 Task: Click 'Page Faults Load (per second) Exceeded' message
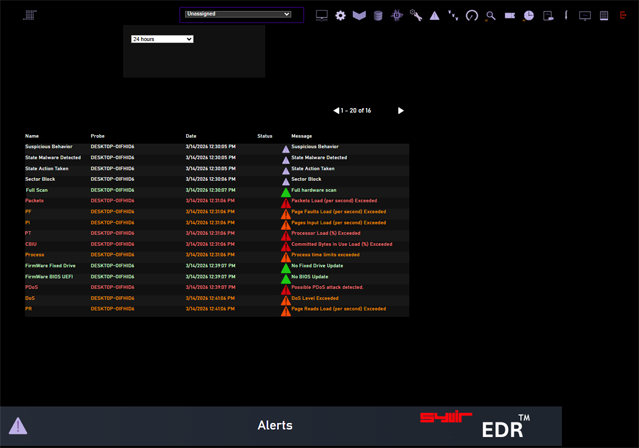point(339,212)
